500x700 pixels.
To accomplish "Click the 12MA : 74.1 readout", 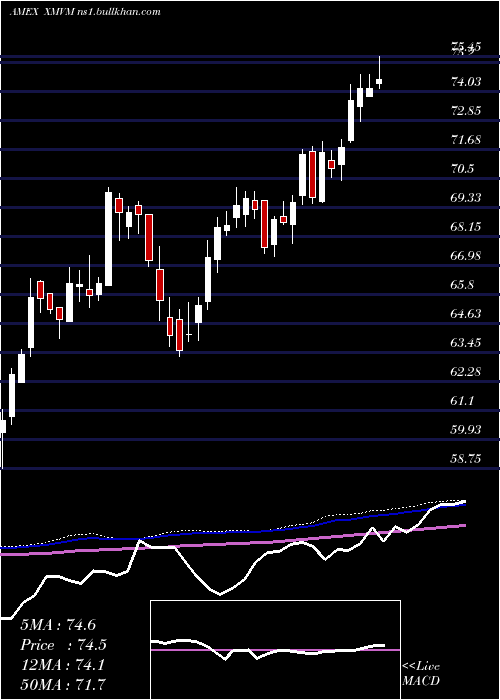I will [62, 665].
